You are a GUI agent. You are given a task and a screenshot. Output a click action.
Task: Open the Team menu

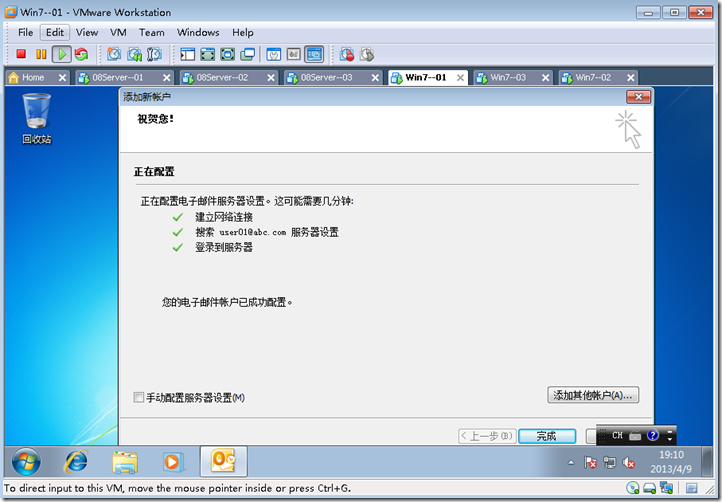(x=151, y=32)
